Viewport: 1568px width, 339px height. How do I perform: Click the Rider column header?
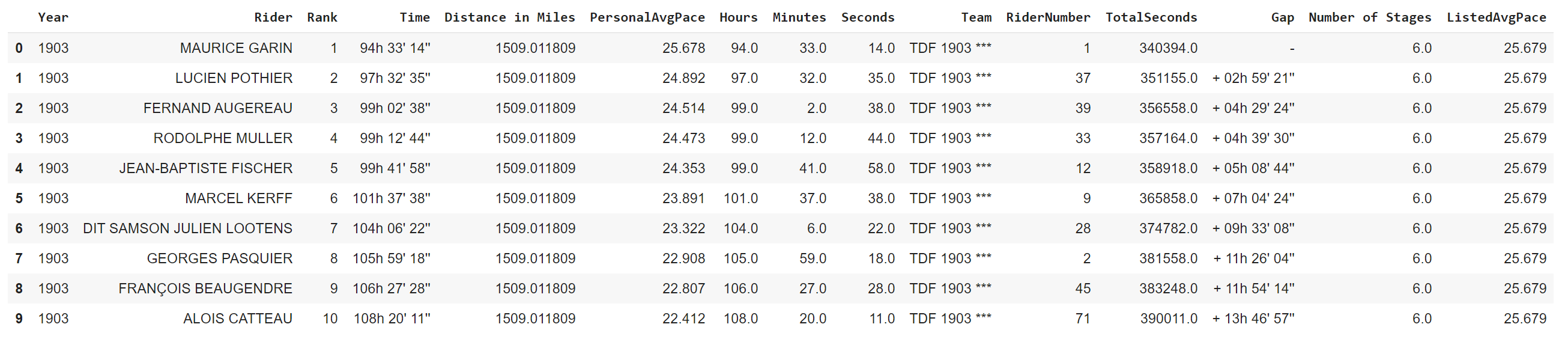tap(273, 17)
